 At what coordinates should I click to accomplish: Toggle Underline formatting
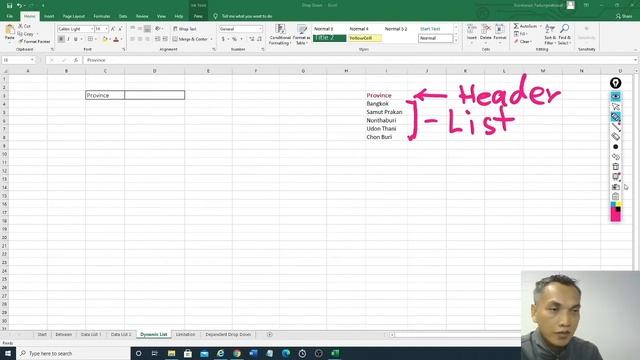tap(76, 39)
